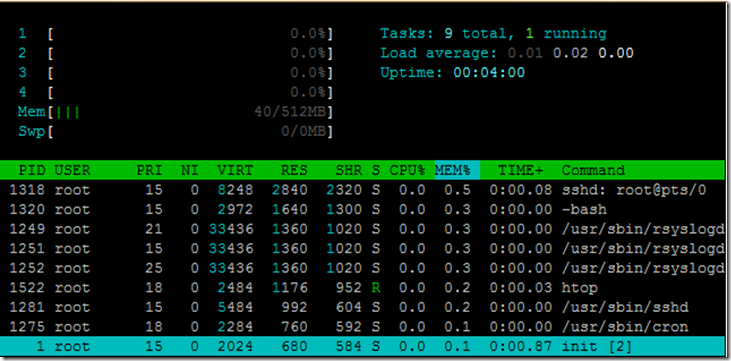Select the rsyslogd row with PID 1252
This screenshot has width=731, height=361.
coord(363,268)
